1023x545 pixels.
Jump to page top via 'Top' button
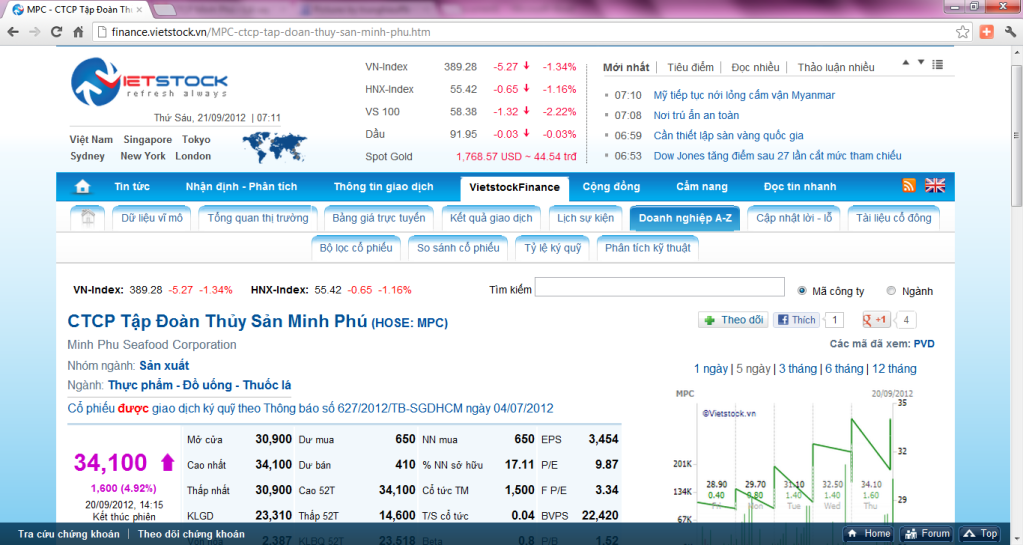click(980, 534)
